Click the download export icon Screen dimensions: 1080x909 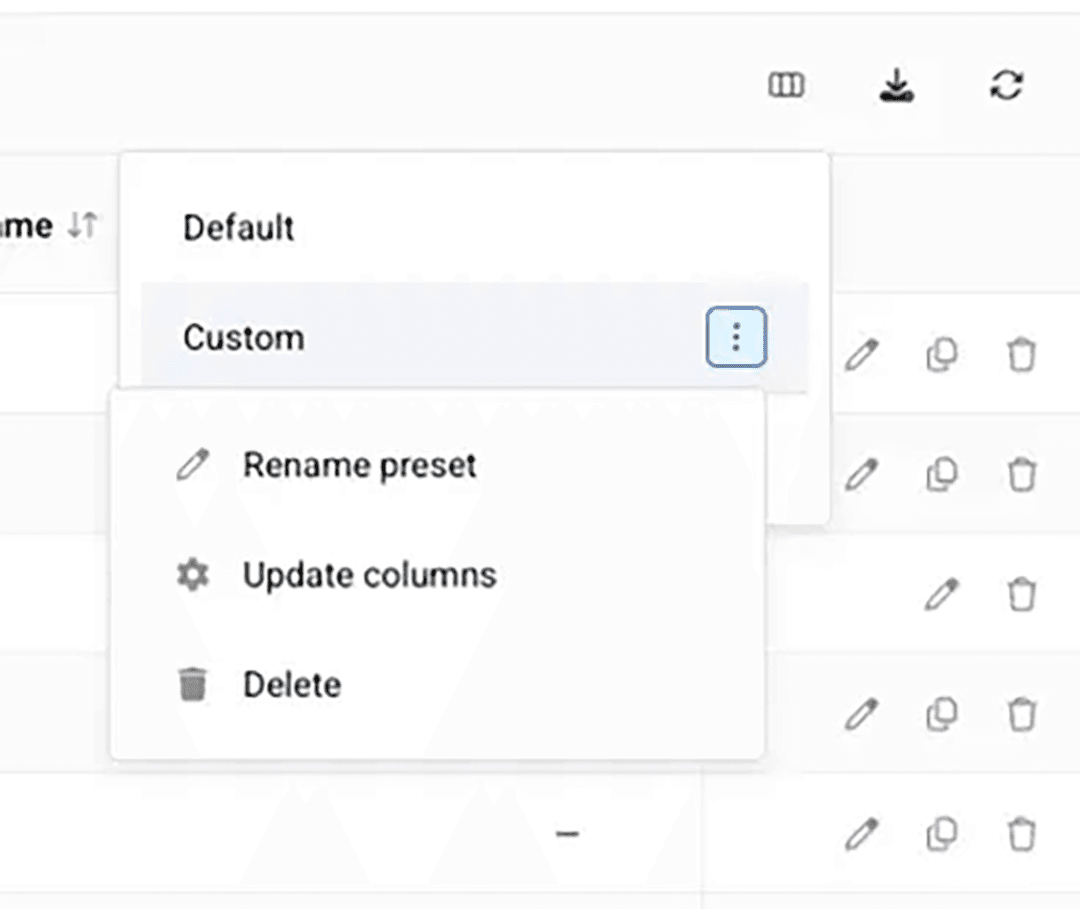point(896,85)
